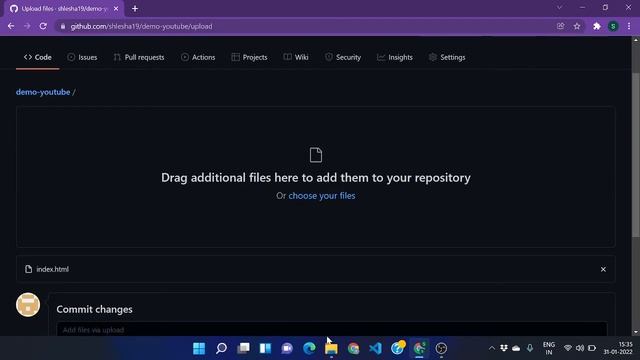Open the volume speaker tray icon
The height and width of the screenshot is (360, 640).
click(x=580, y=348)
